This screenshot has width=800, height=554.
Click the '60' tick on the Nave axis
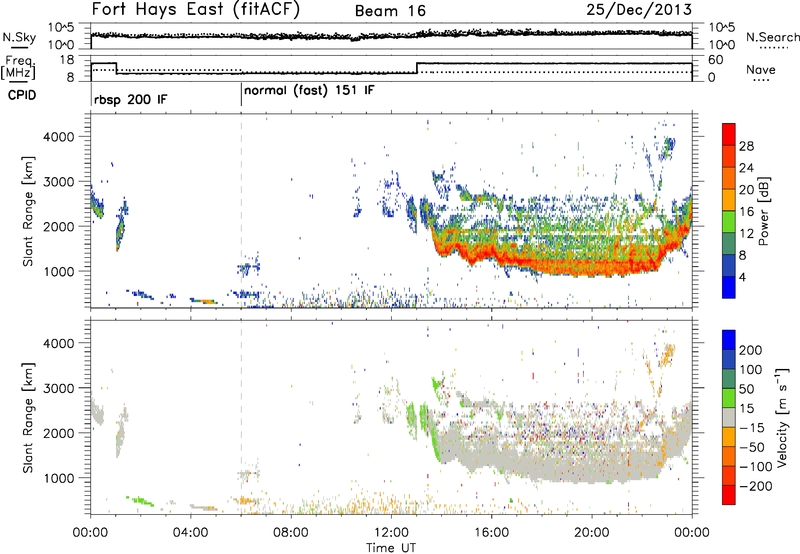[x=716, y=60]
